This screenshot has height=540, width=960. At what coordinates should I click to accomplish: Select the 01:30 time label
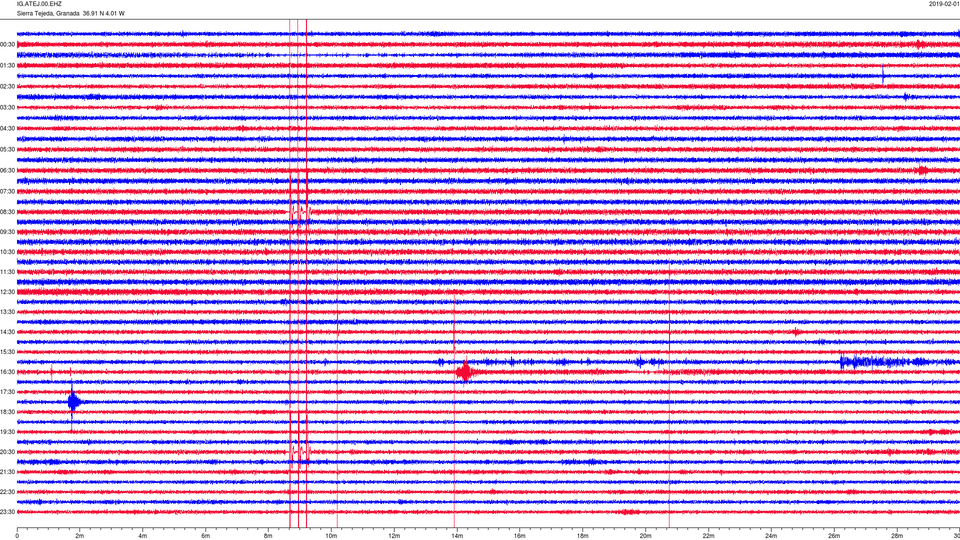[x=7, y=66]
